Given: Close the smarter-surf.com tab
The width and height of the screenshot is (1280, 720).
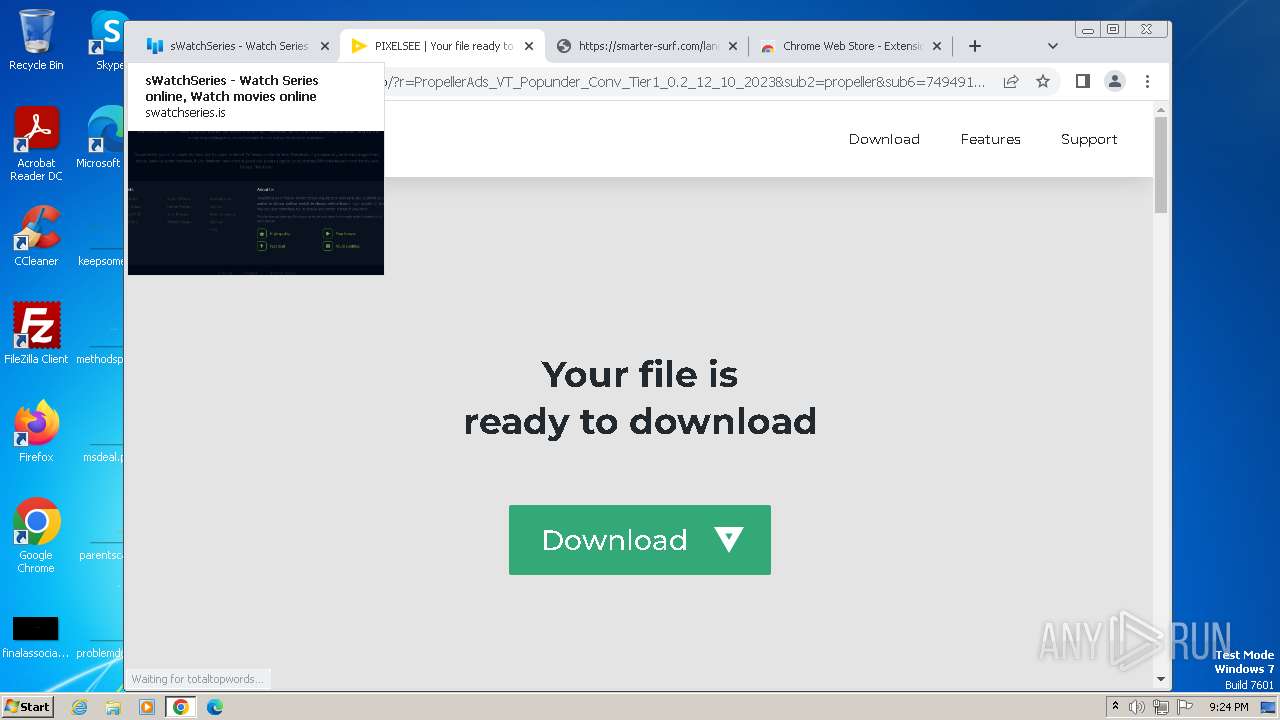Looking at the screenshot, I should (x=733, y=46).
